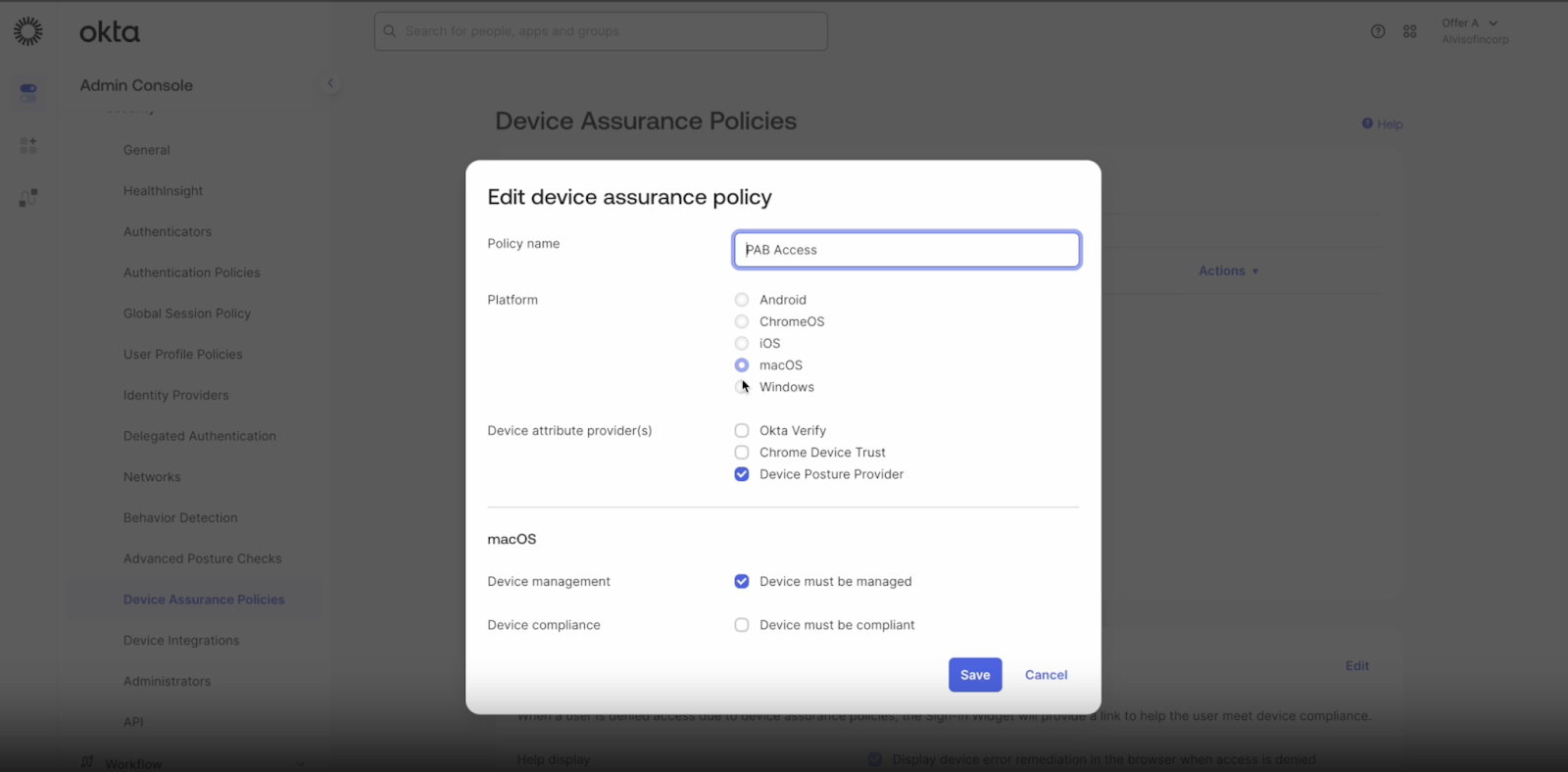The height and width of the screenshot is (772, 1568).
Task: Open Authenticators in the sidebar menu
Action: (168, 232)
